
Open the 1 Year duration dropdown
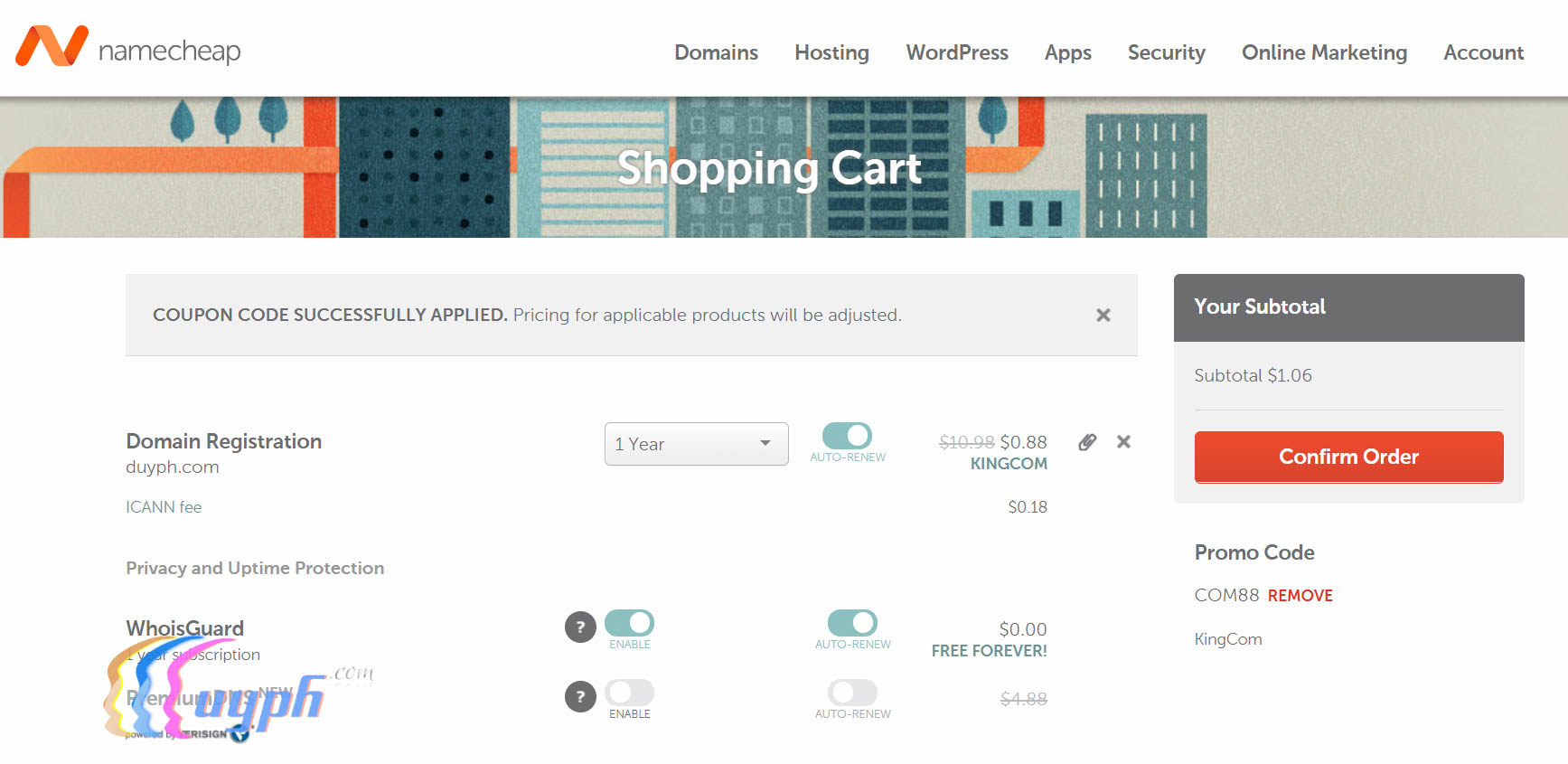(696, 444)
